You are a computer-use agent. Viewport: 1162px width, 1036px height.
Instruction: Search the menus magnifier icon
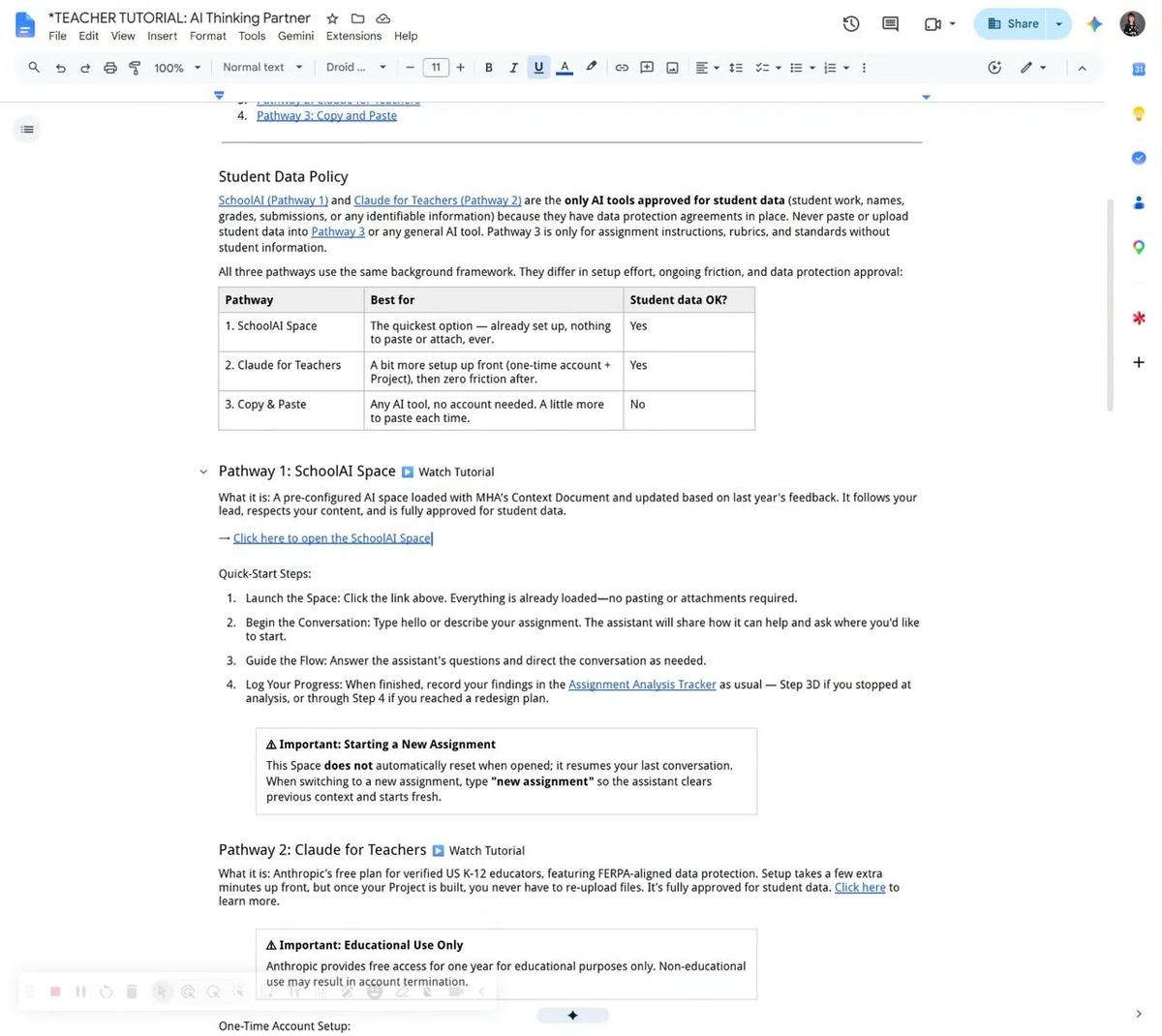pyautogui.click(x=34, y=68)
